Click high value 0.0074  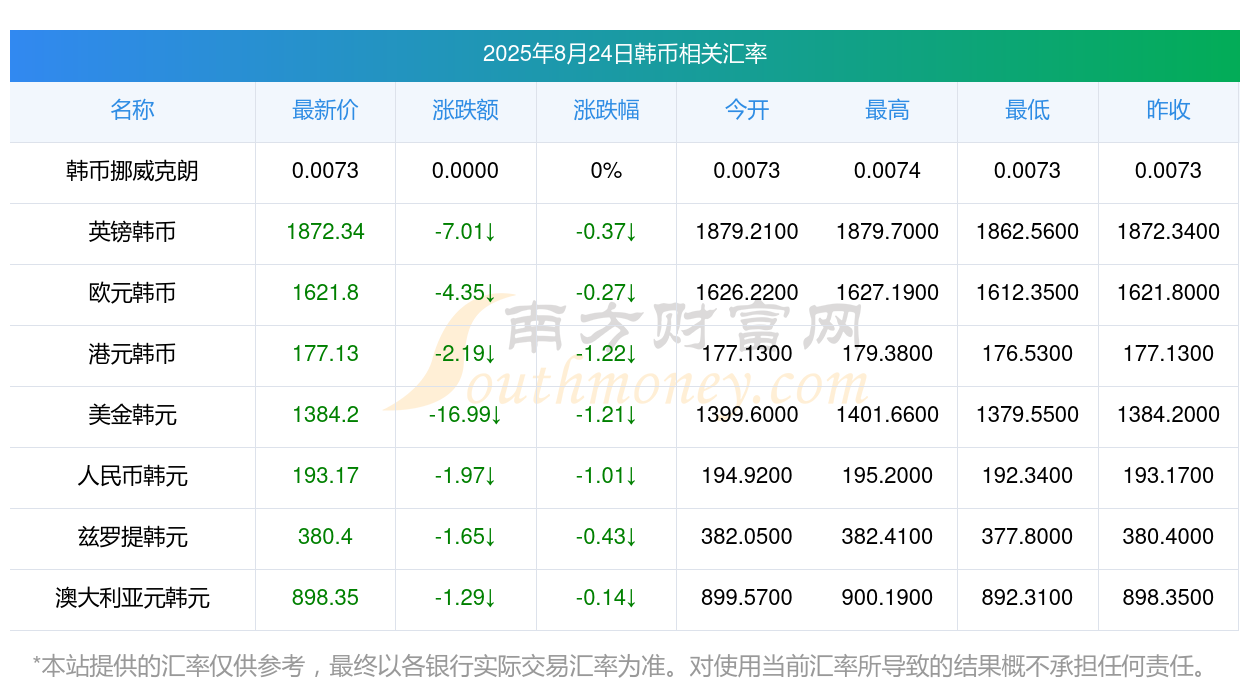(x=887, y=171)
